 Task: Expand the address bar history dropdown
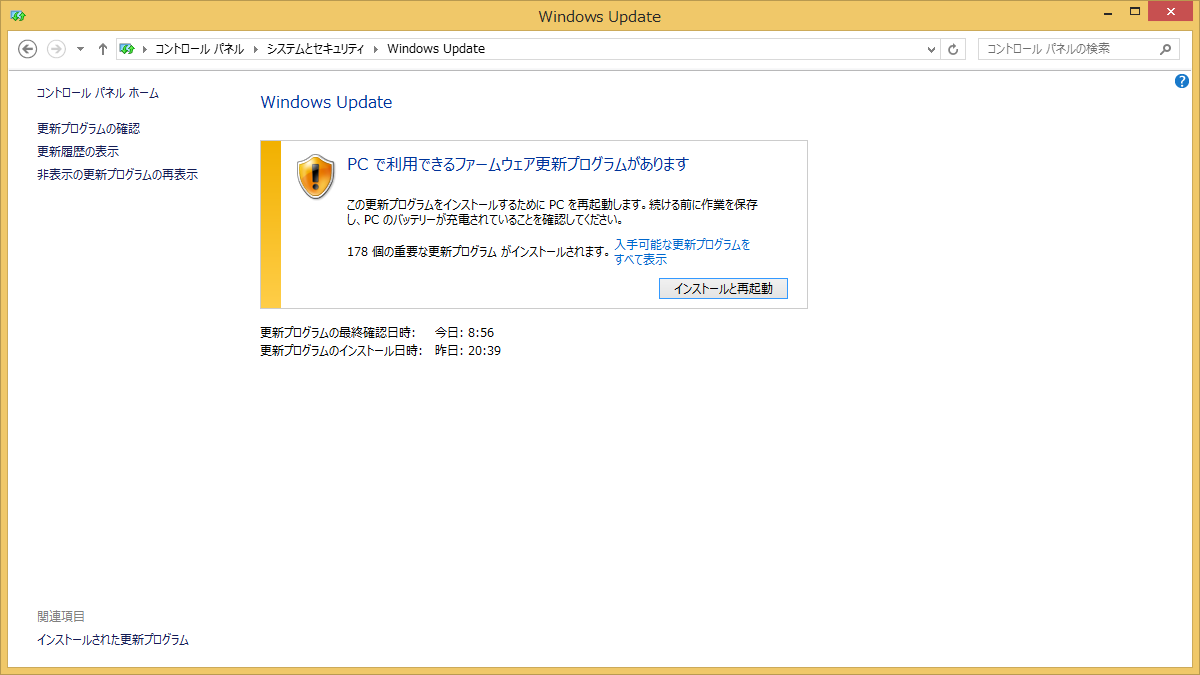(x=931, y=49)
